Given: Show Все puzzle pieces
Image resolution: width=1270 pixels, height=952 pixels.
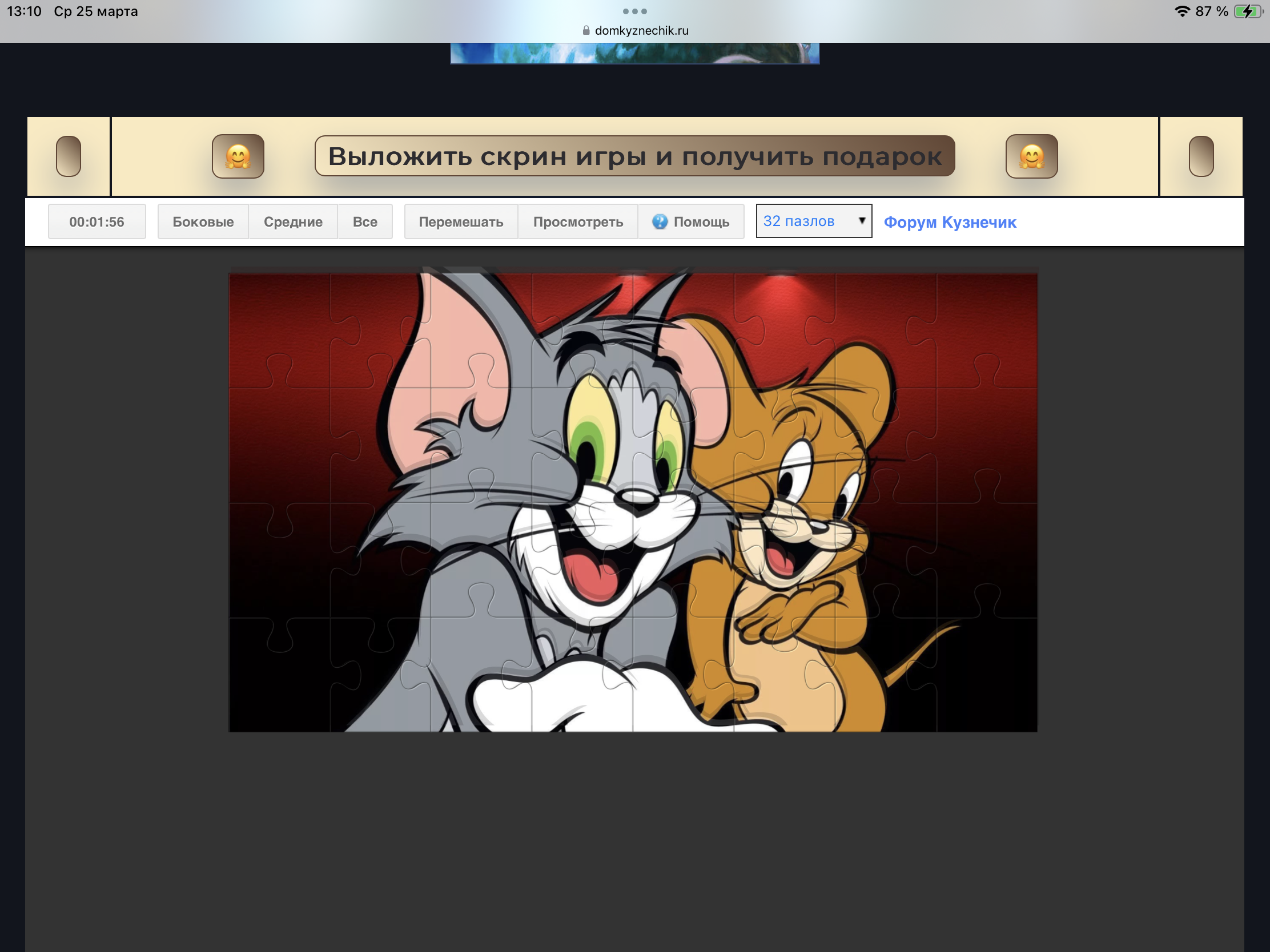Looking at the screenshot, I should [x=364, y=221].
